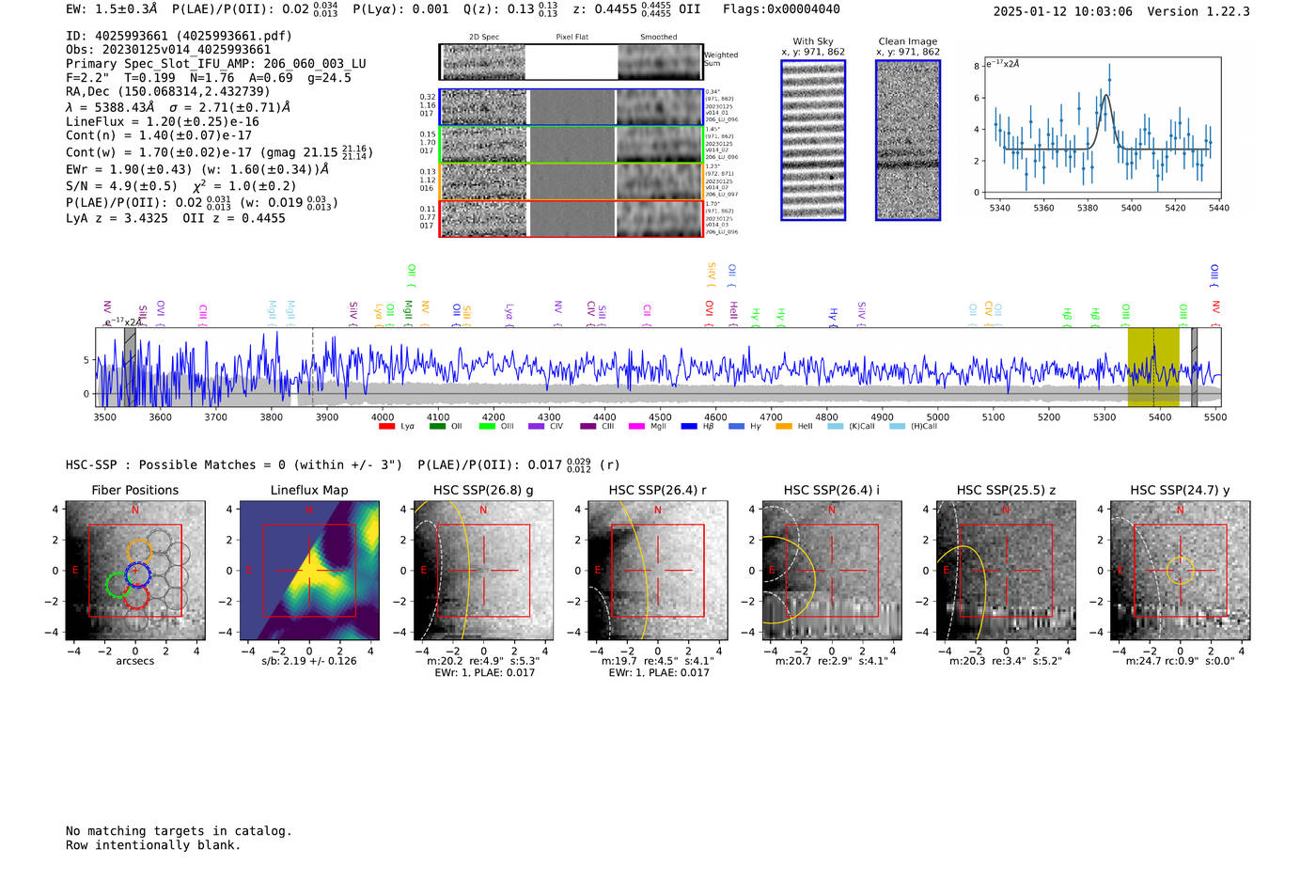Click the green fiber circle in Fiber Positions

[x=118, y=584]
